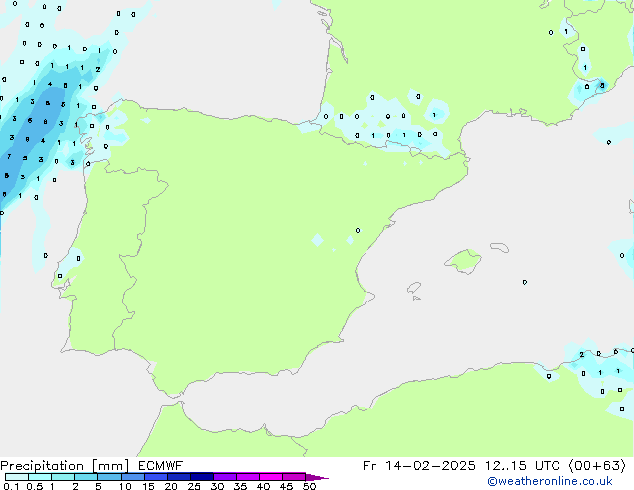Image resolution: width=634 pixels, height=490 pixels.
Task: Pick the 30–35 mm purple legend swatch
Action: pyautogui.click(x=225, y=477)
